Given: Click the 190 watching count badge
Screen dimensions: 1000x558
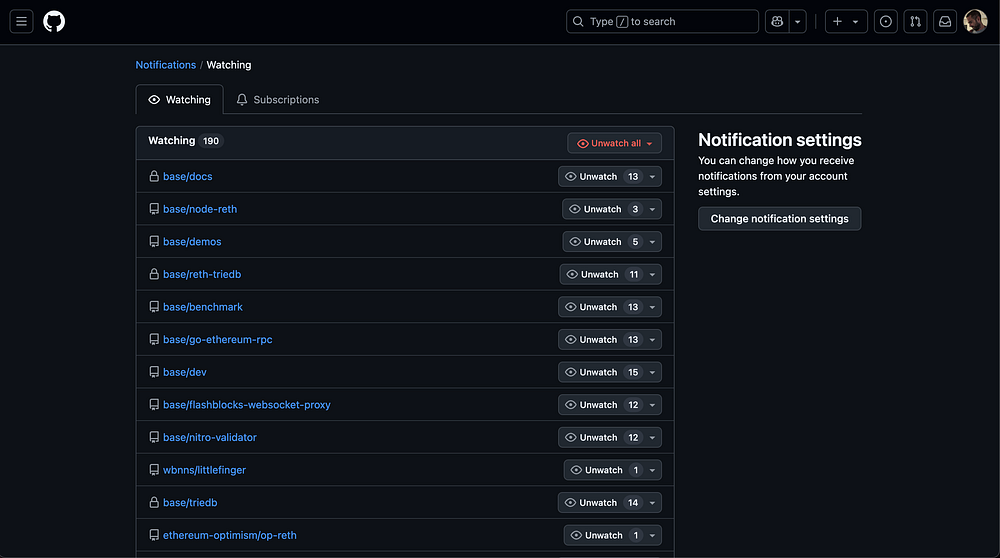Looking at the screenshot, I should [x=211, y=141].
